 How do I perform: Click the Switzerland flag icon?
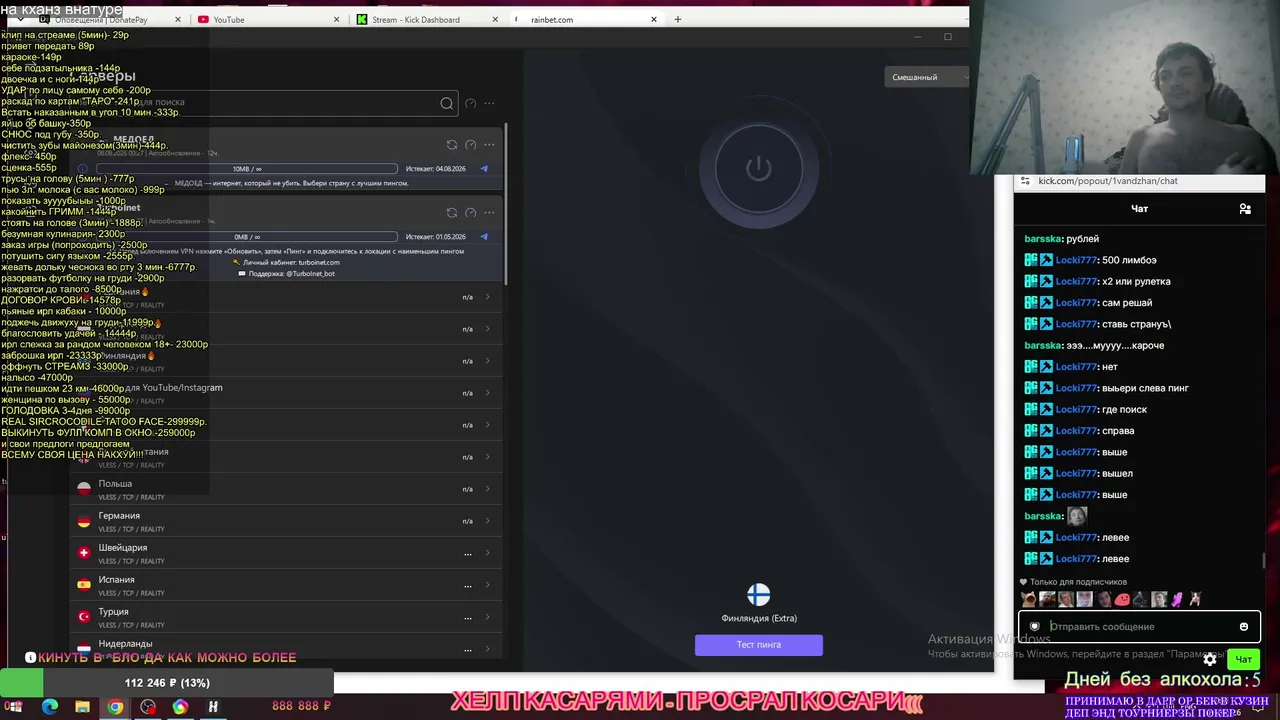pyautogui.click(x=84, y=552)
